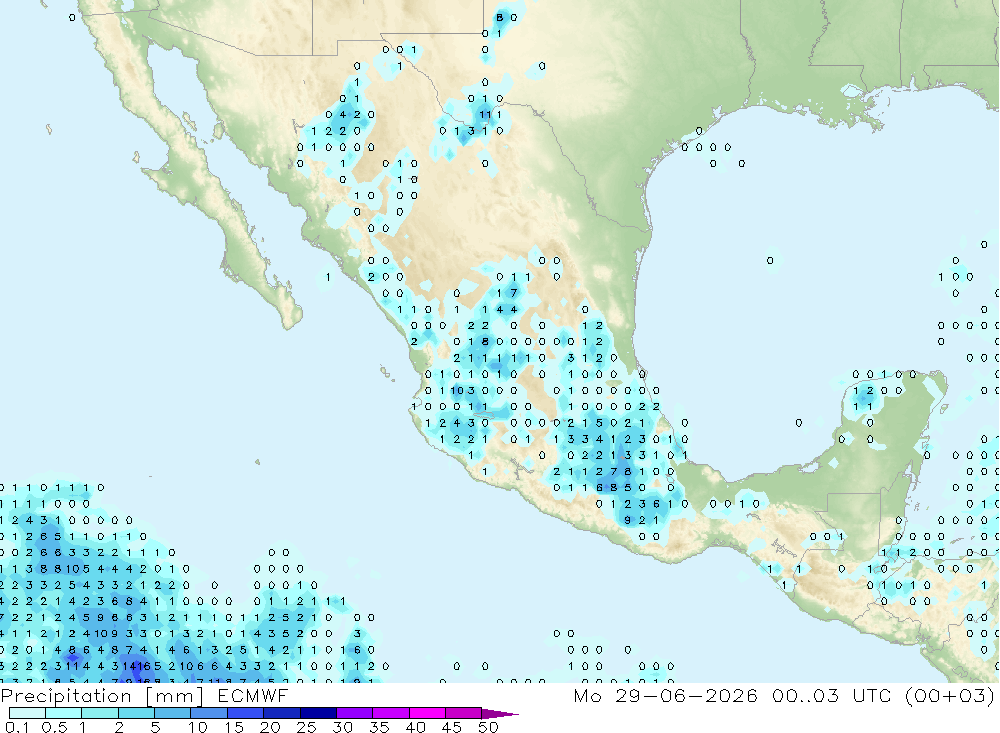Click the legend tick label '35'
The width and height of the screenshot is (1000, 733).
tap(379, 727)
